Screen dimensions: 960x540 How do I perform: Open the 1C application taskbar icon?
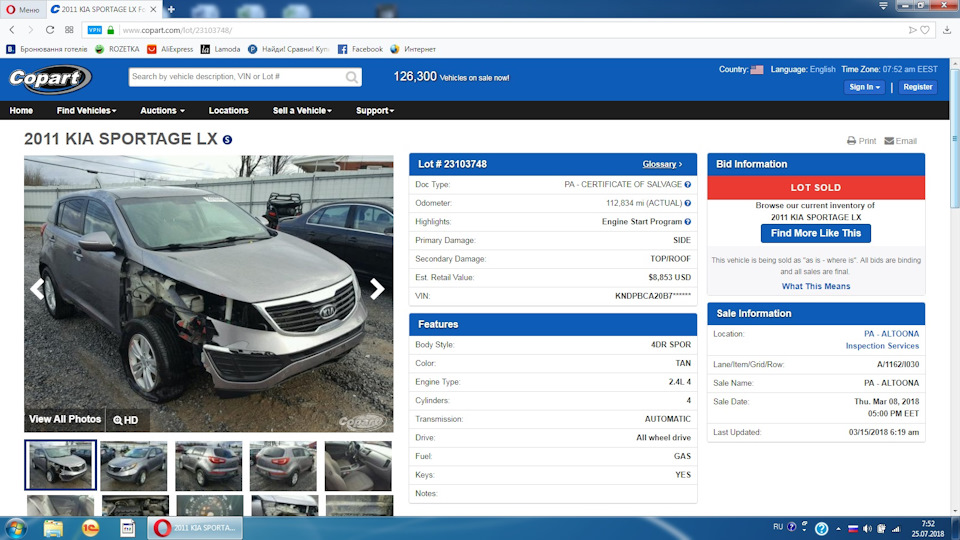tap(91, 528)
